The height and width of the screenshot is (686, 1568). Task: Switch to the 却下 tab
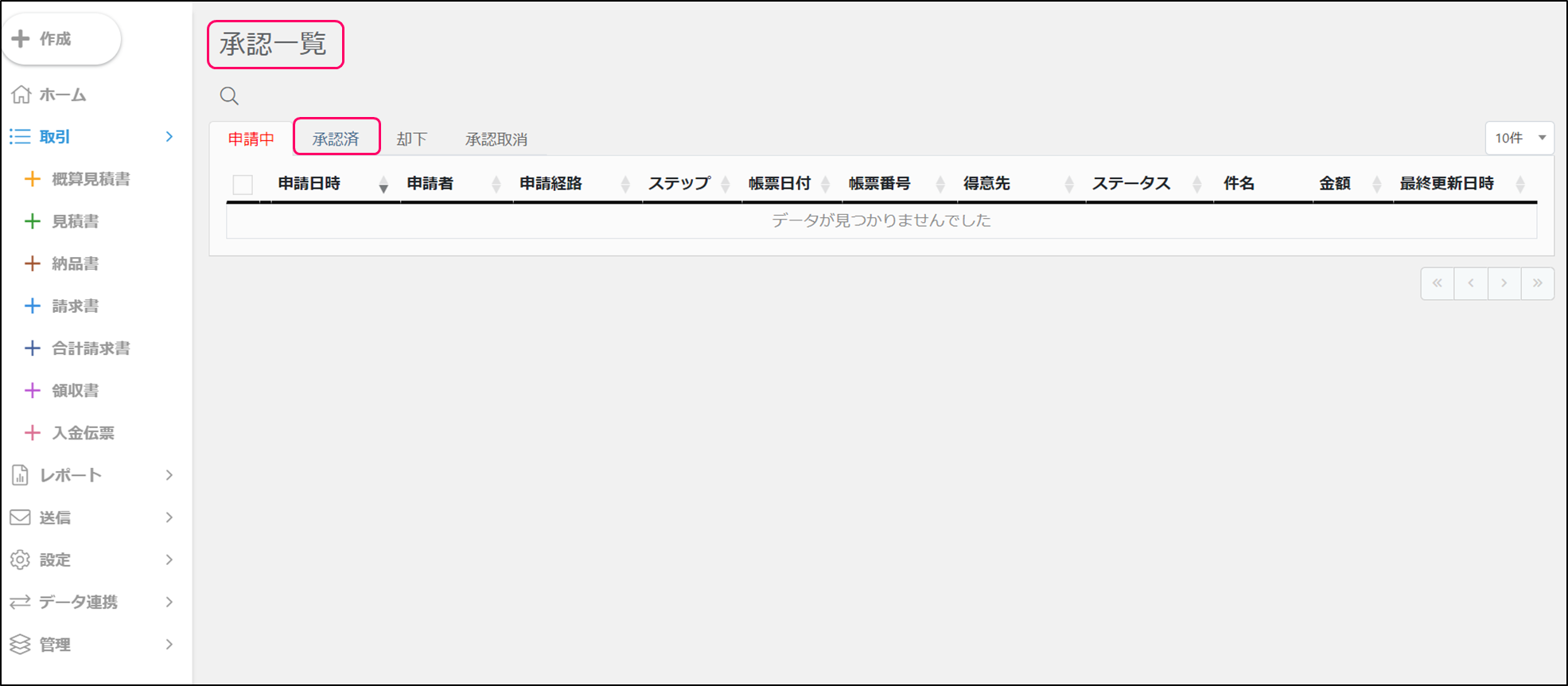pos(411,139)
